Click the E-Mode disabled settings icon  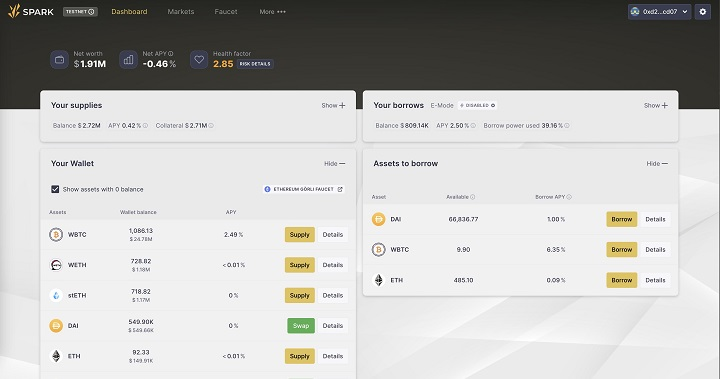click(493, 106)
